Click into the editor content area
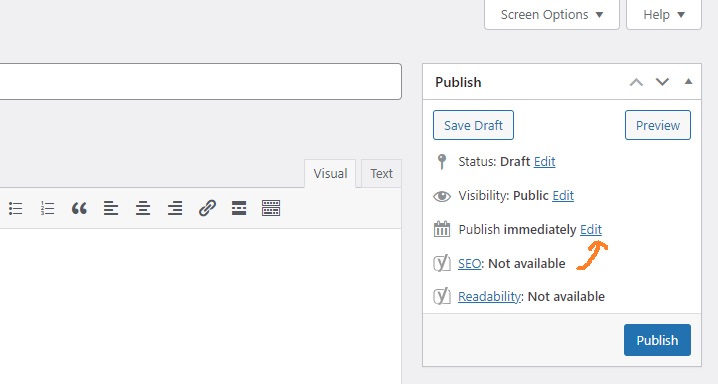This screenshot has height=384, width=718. 201,306
